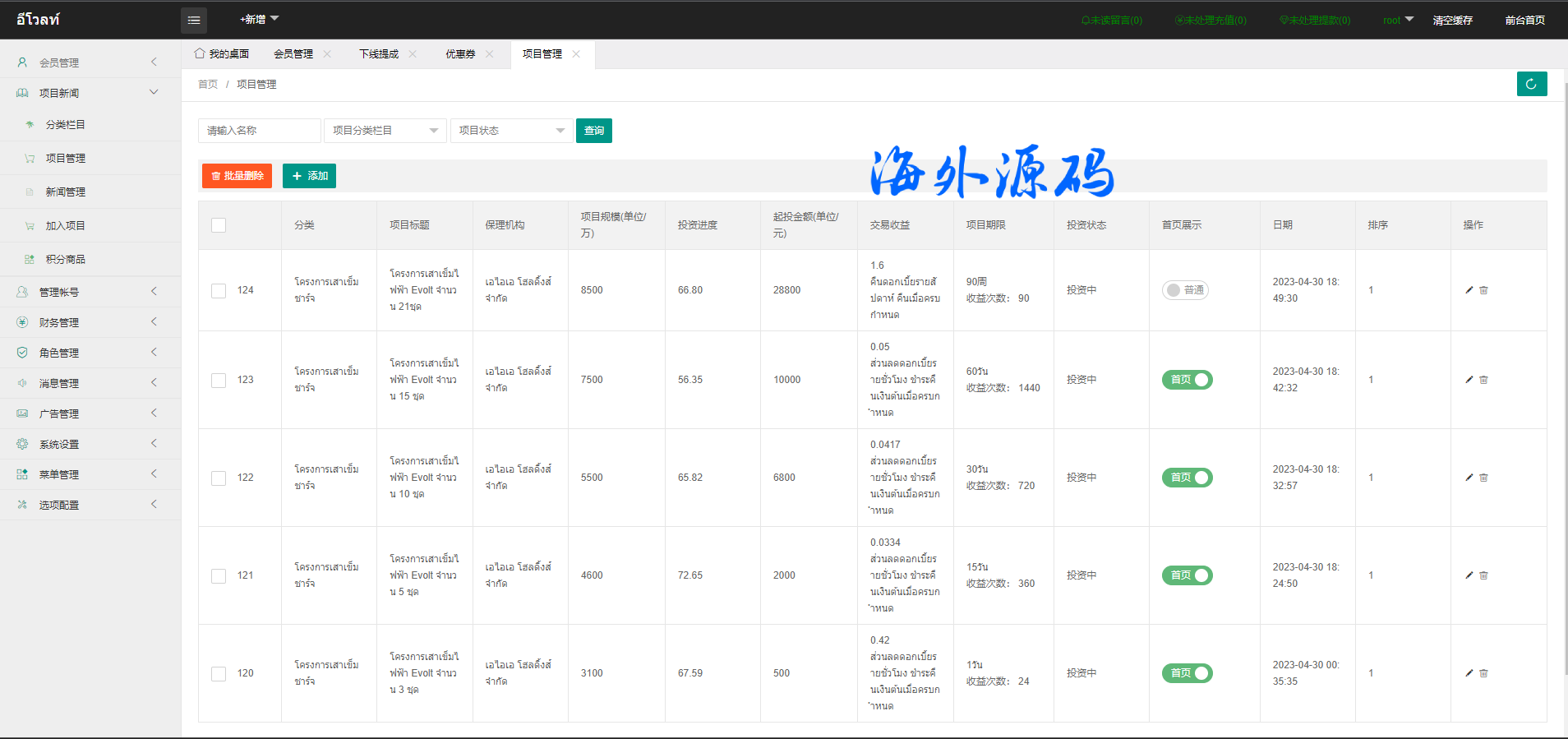Click the project name search input

pos(259,131)
